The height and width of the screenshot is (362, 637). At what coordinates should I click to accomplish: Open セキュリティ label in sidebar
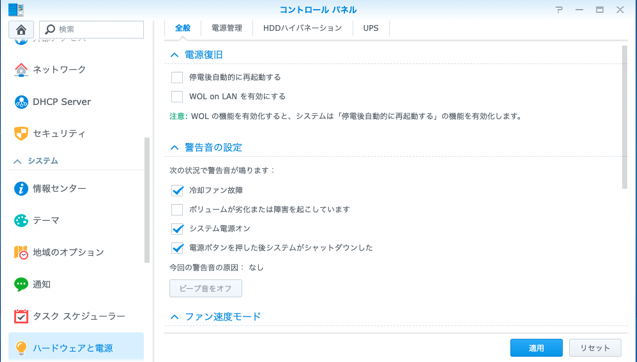point(59,133)
